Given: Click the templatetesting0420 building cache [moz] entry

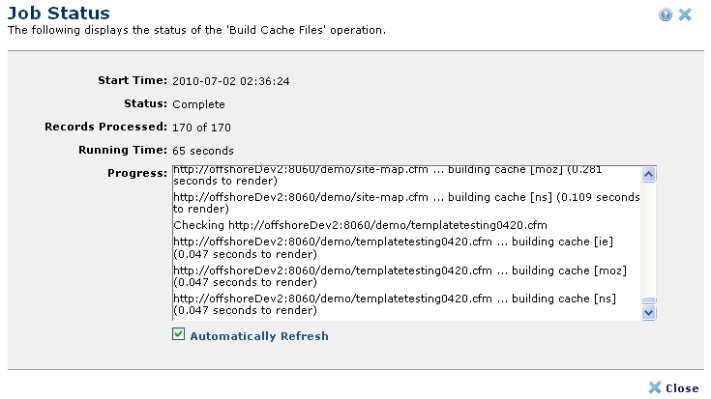Looking at the screenshot, I should 399,276.
